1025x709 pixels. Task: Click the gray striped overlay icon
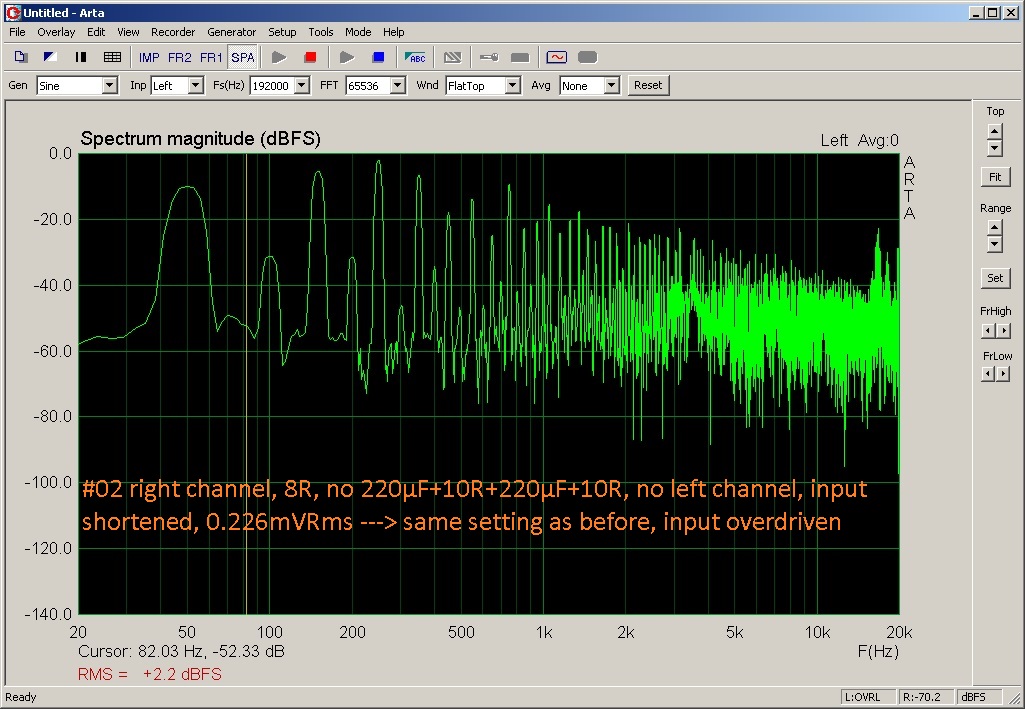pos(452,58)
